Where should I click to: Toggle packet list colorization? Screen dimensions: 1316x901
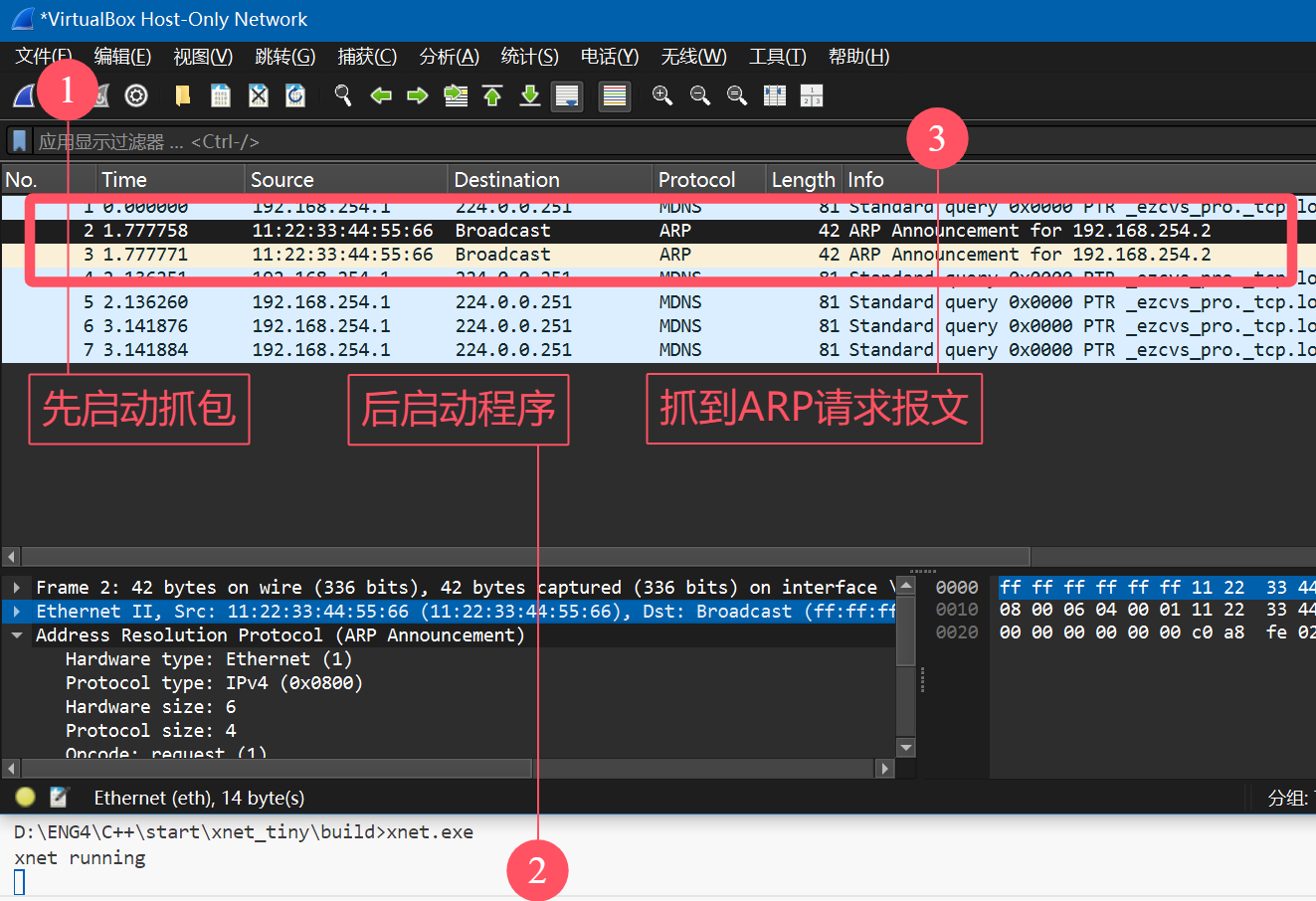(x=615, y=95)
